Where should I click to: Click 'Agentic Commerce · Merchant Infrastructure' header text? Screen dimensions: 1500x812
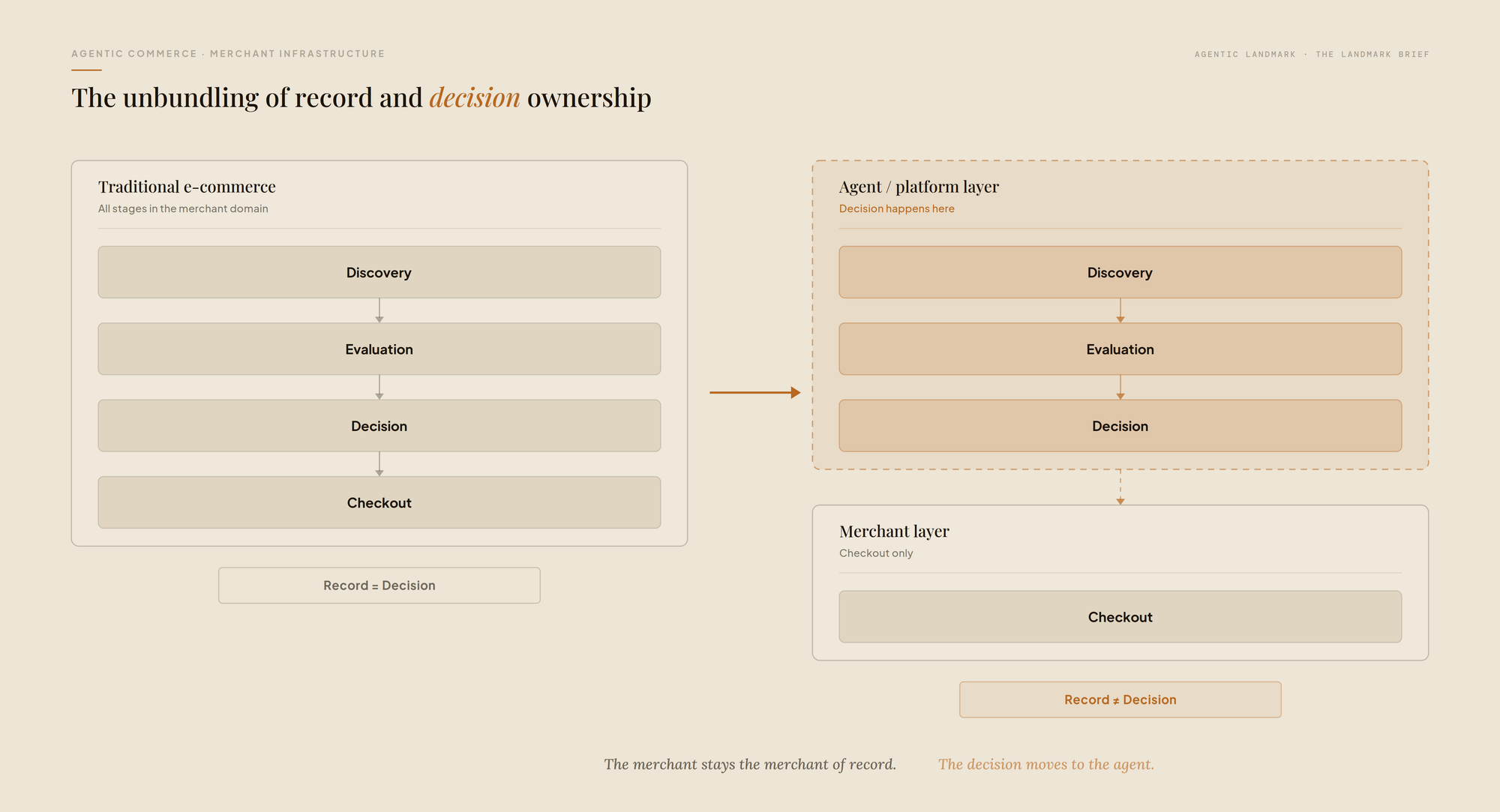pos(228,54)
